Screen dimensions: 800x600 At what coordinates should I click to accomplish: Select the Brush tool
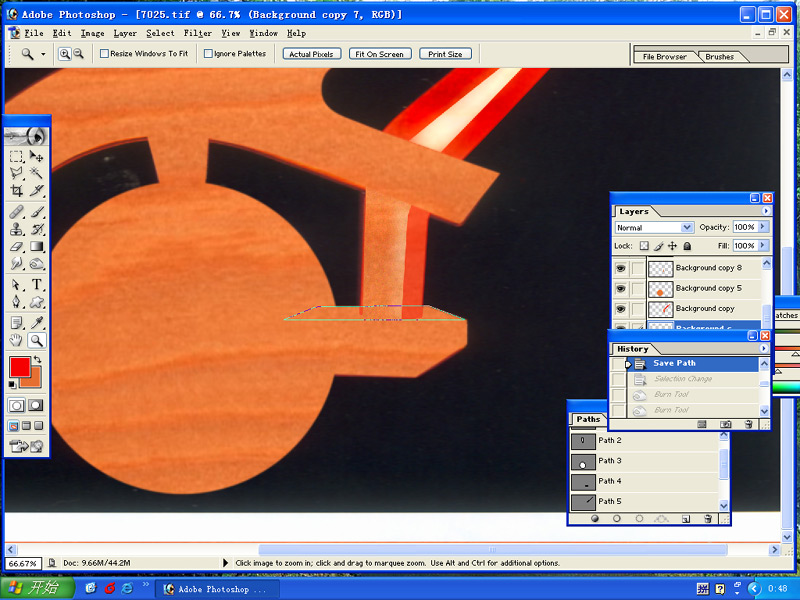point(36,211)
